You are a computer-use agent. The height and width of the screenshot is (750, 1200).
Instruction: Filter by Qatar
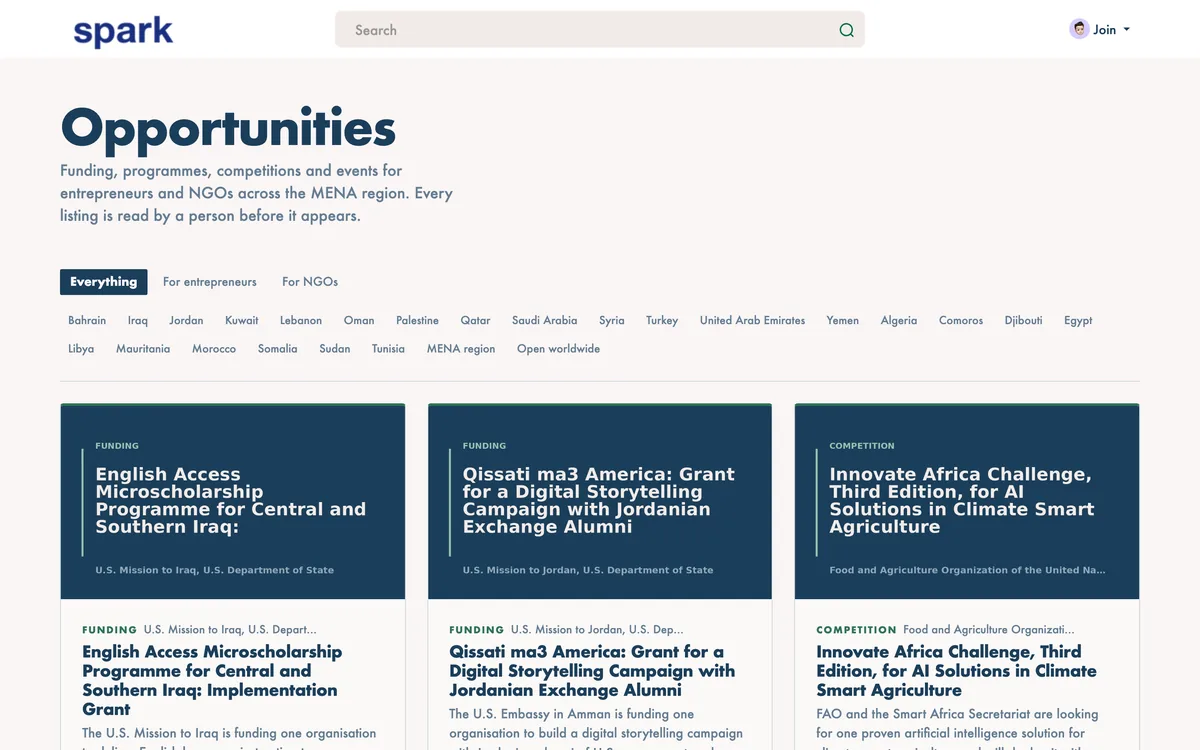pos(476,321)
